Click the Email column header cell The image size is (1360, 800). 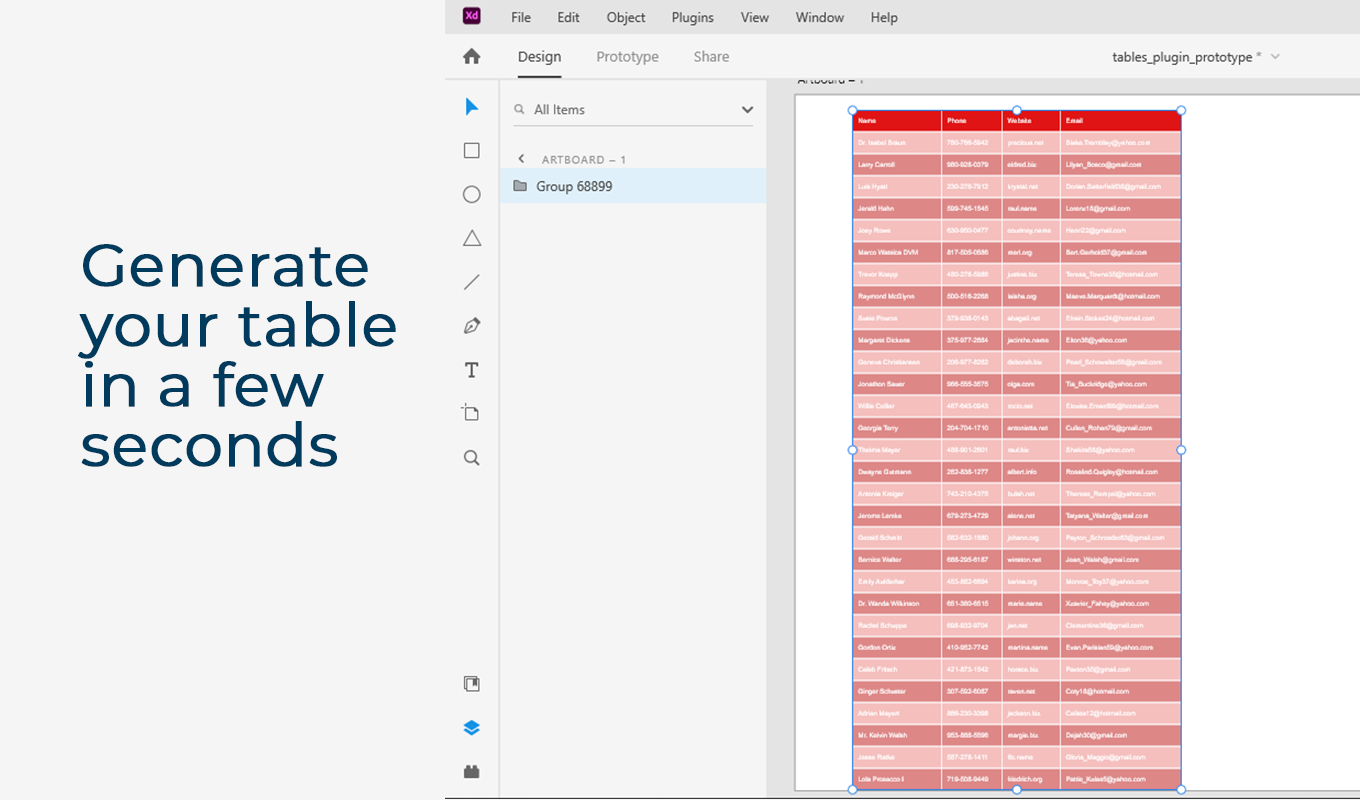tap(1121, 121)
